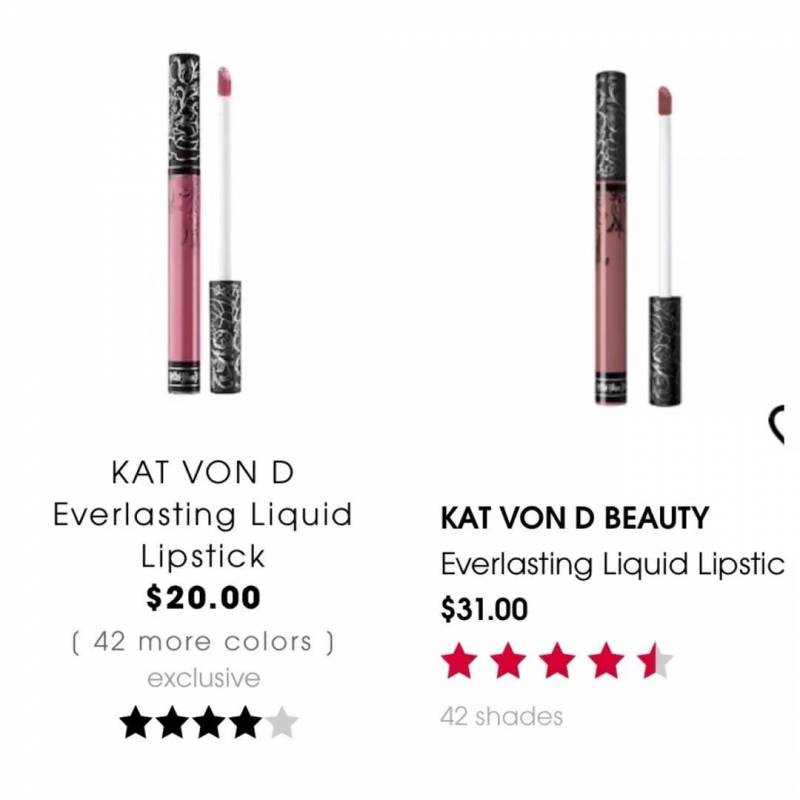Click the $20.00 price
Image resolution: width=800 pixels, height=800 pixels.
(x=203, y=598)
